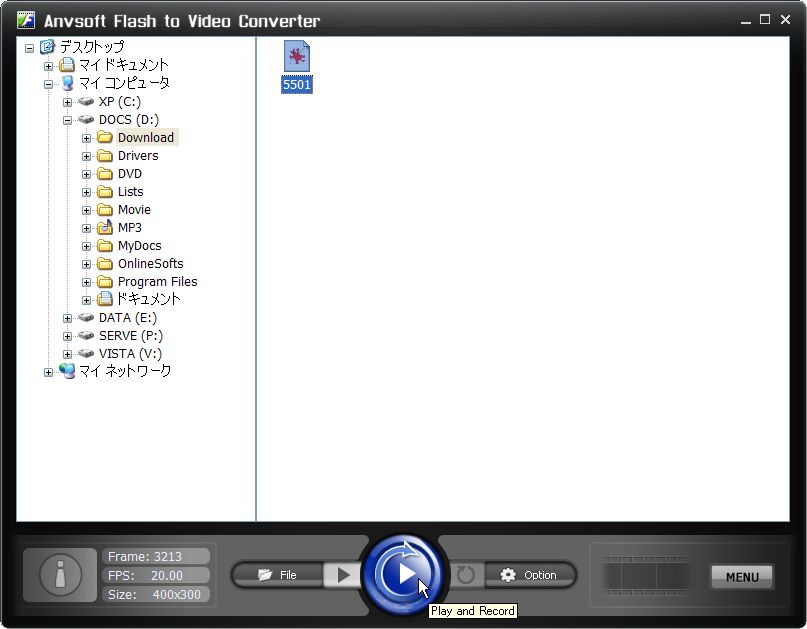Select the DOCS (D:) drive label
The width and height of the screenshot is (807, 629).
[129, 119]
